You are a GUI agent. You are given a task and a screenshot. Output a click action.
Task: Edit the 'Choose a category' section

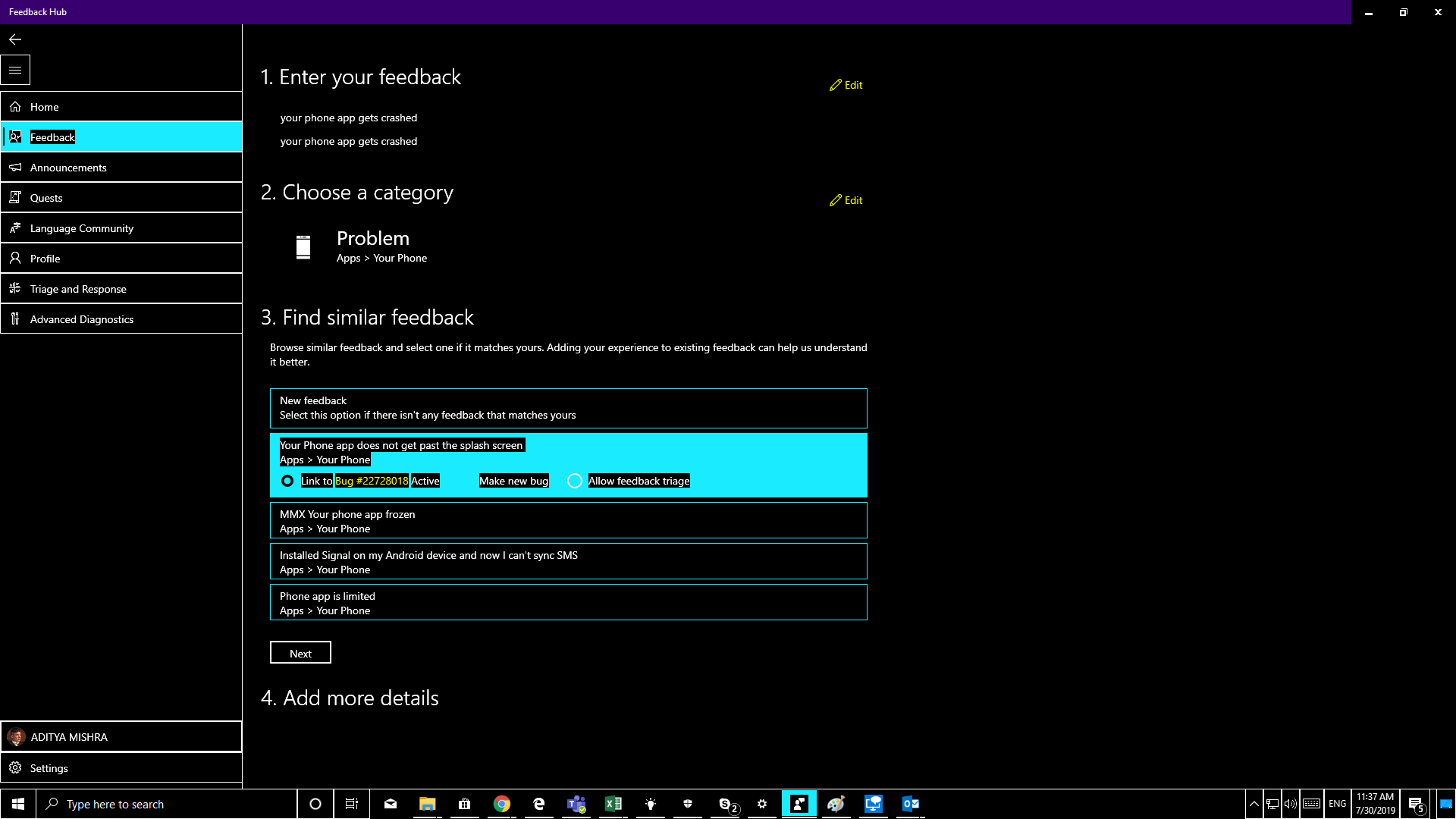coord(846,200)
